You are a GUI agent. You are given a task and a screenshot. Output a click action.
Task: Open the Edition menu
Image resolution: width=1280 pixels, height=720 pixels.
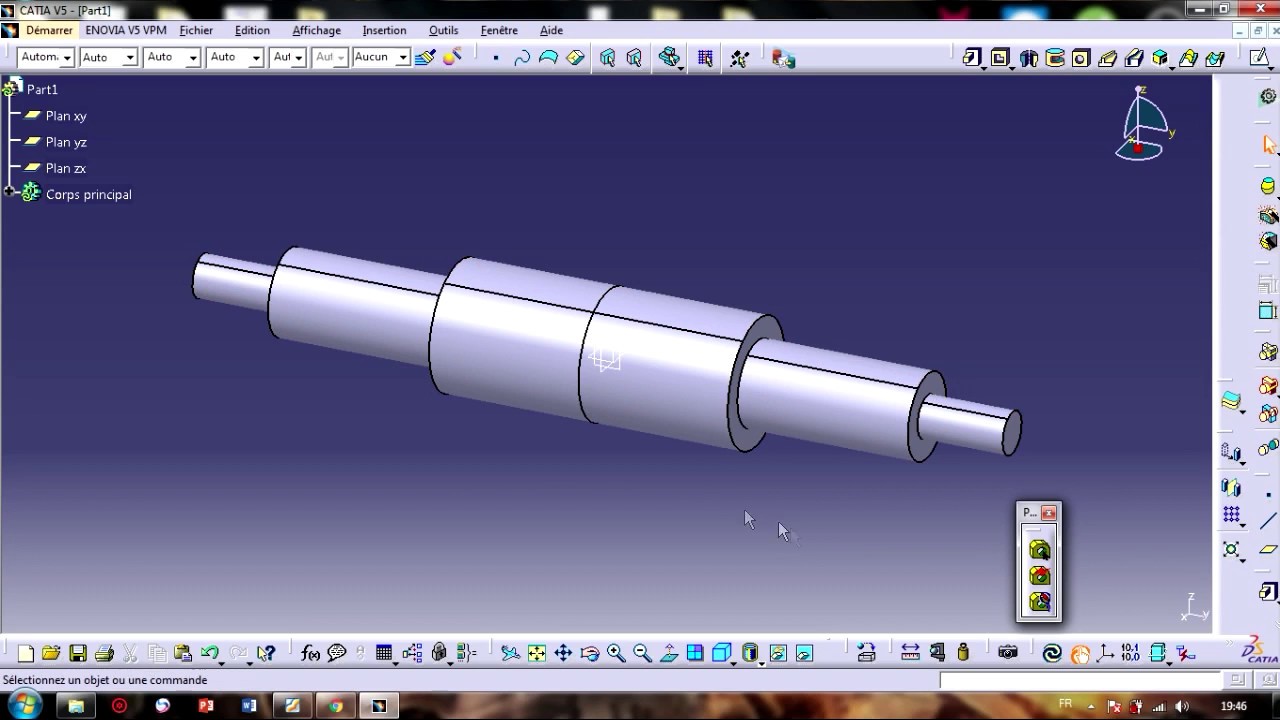coord(252,30)
